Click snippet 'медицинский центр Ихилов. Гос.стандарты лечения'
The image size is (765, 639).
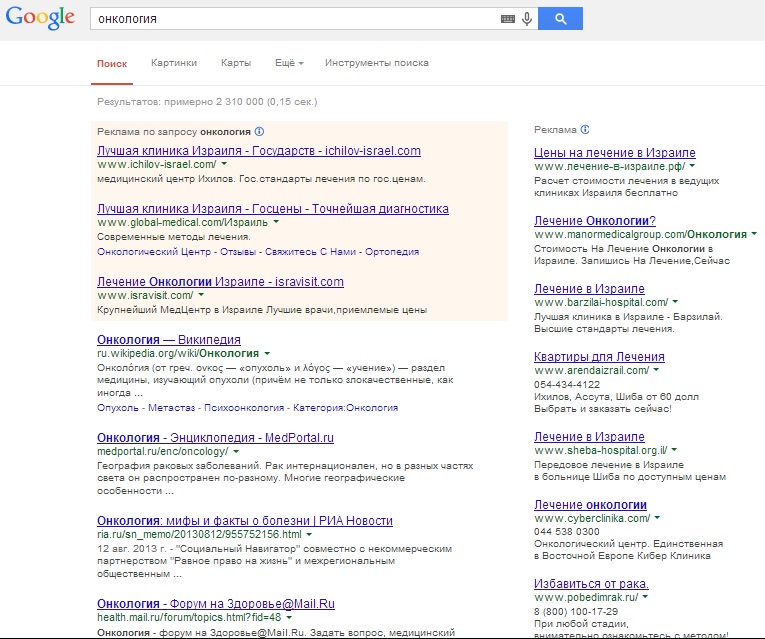(x=227, y=179)
